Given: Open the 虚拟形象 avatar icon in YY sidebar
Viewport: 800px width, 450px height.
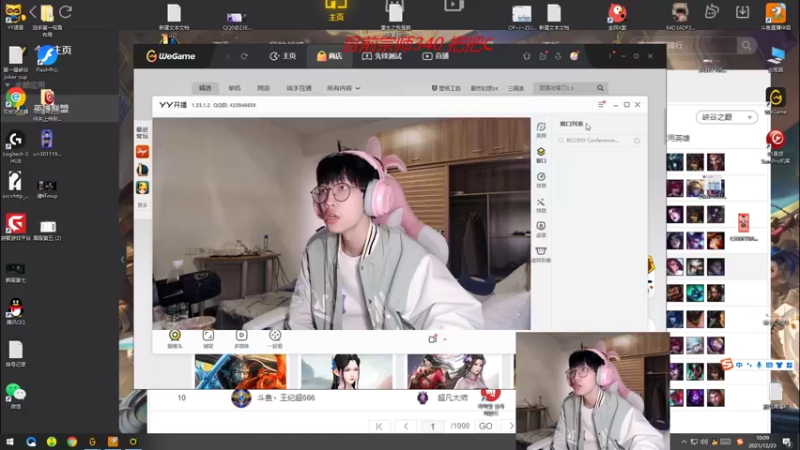Looking at the screenshot, I should point(541,254).
